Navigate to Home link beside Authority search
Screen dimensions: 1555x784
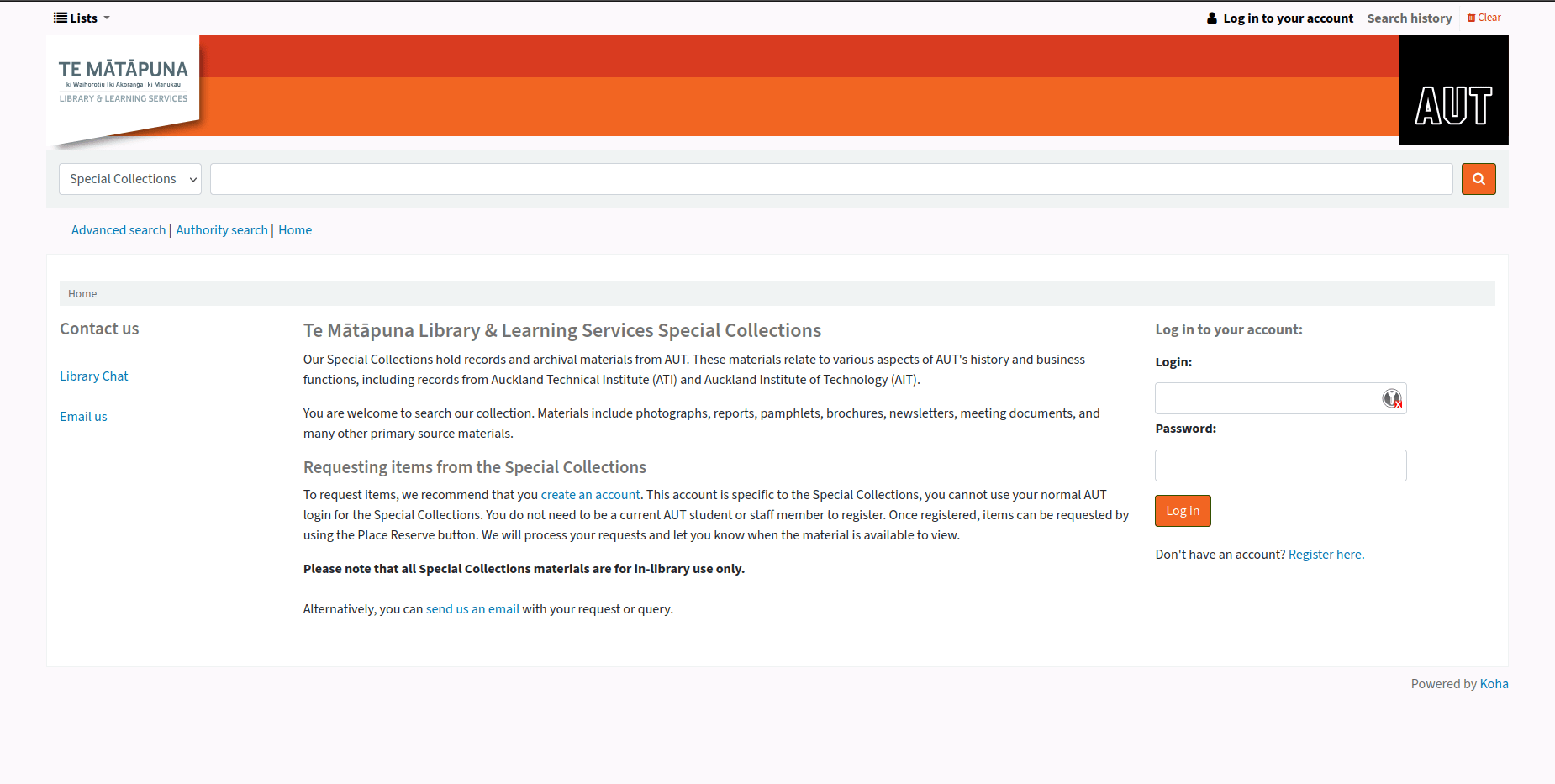[x=295, y=230]
